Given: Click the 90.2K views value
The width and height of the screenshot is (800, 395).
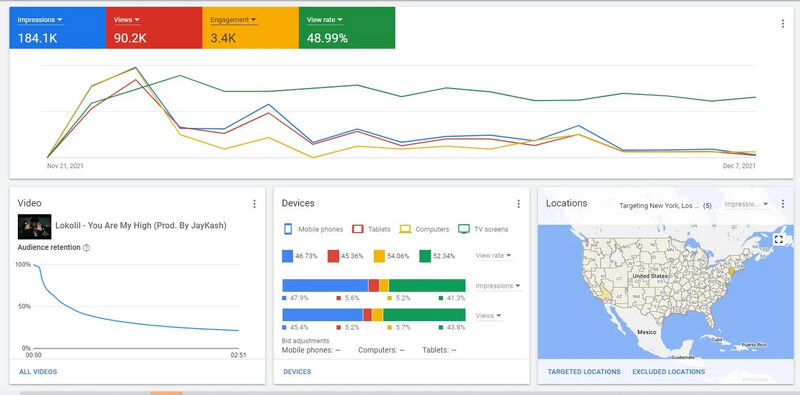Looking at the screenshot, I should 130,38.
